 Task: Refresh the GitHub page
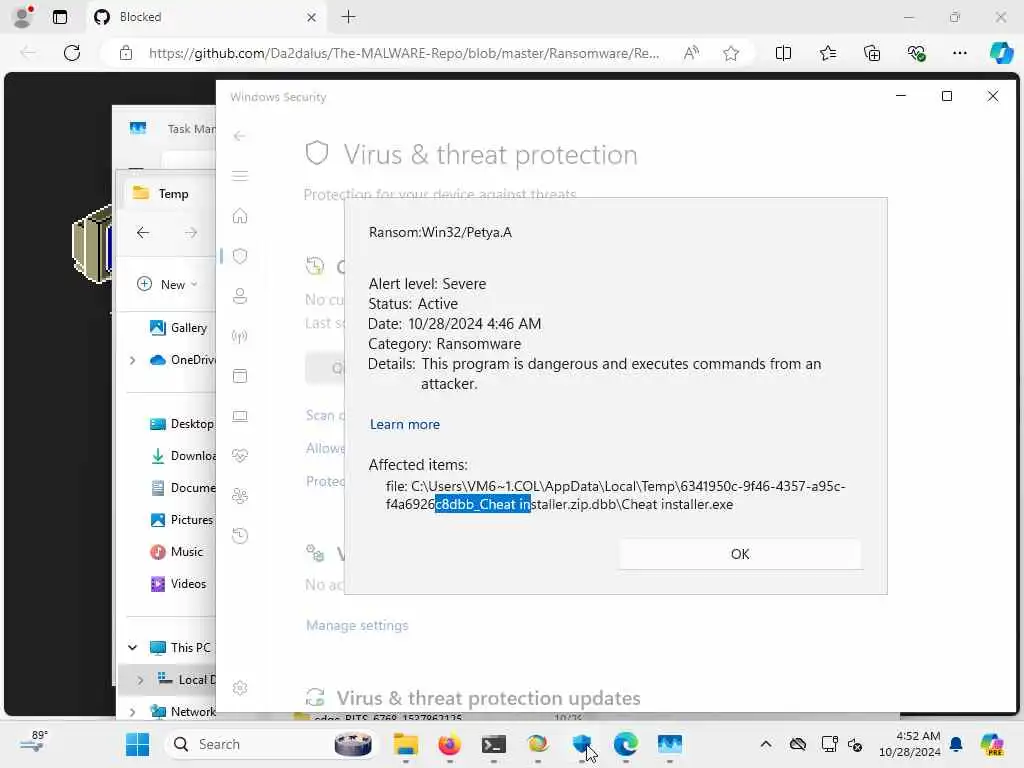pos(72,53)
